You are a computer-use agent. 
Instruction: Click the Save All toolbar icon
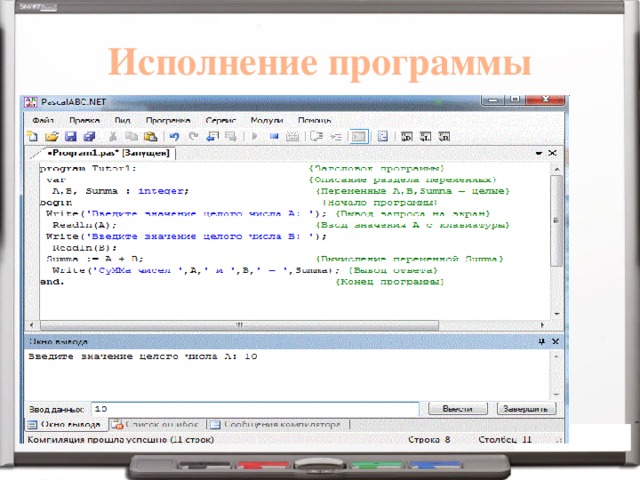click(89, 136)
